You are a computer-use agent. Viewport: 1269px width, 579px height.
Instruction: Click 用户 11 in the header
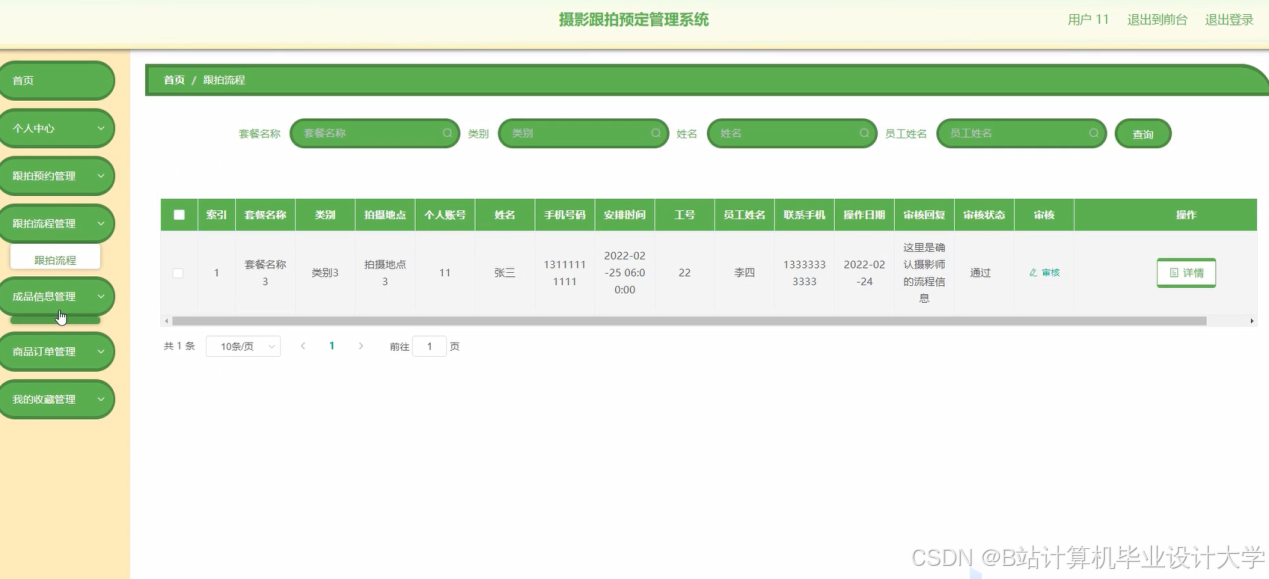1088,19
